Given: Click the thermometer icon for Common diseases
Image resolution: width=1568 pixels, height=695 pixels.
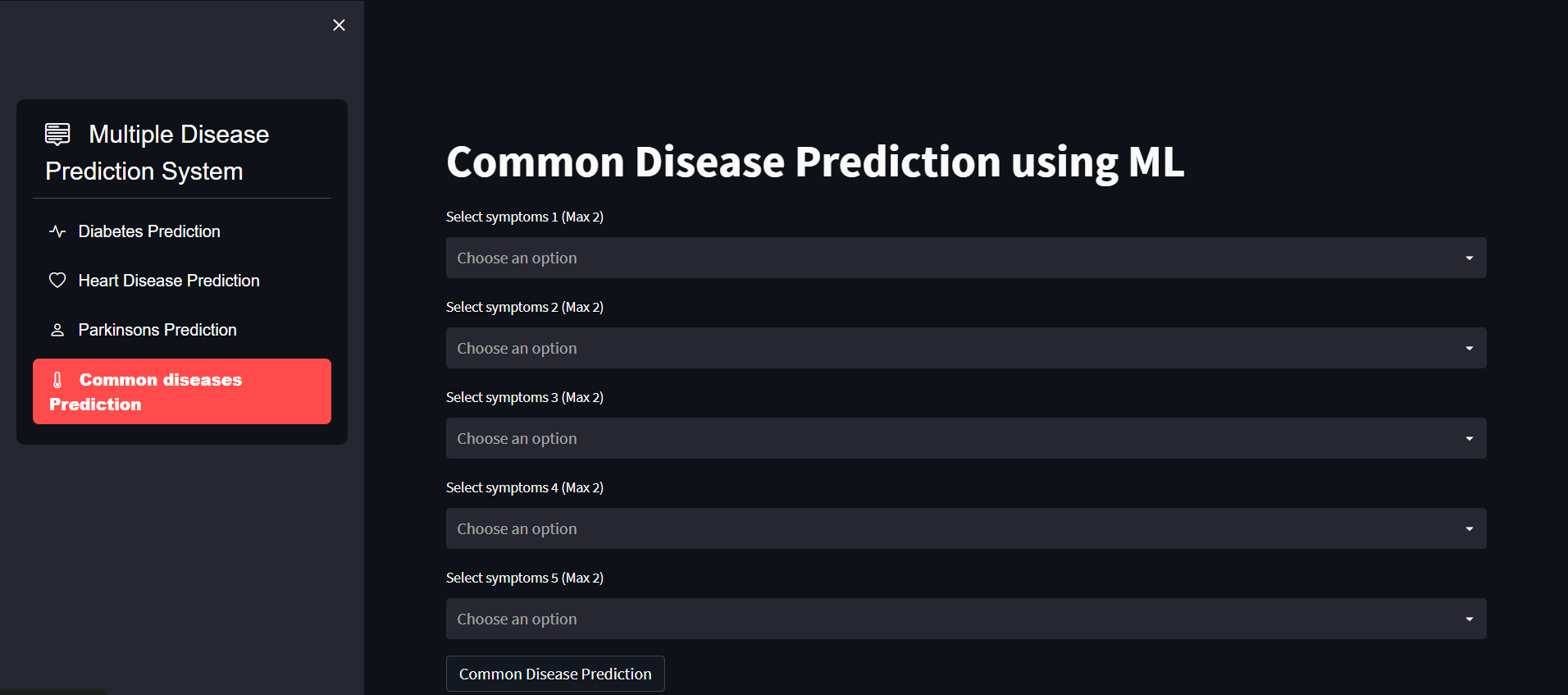Looking at the screenshot, I should pos(57,380).
